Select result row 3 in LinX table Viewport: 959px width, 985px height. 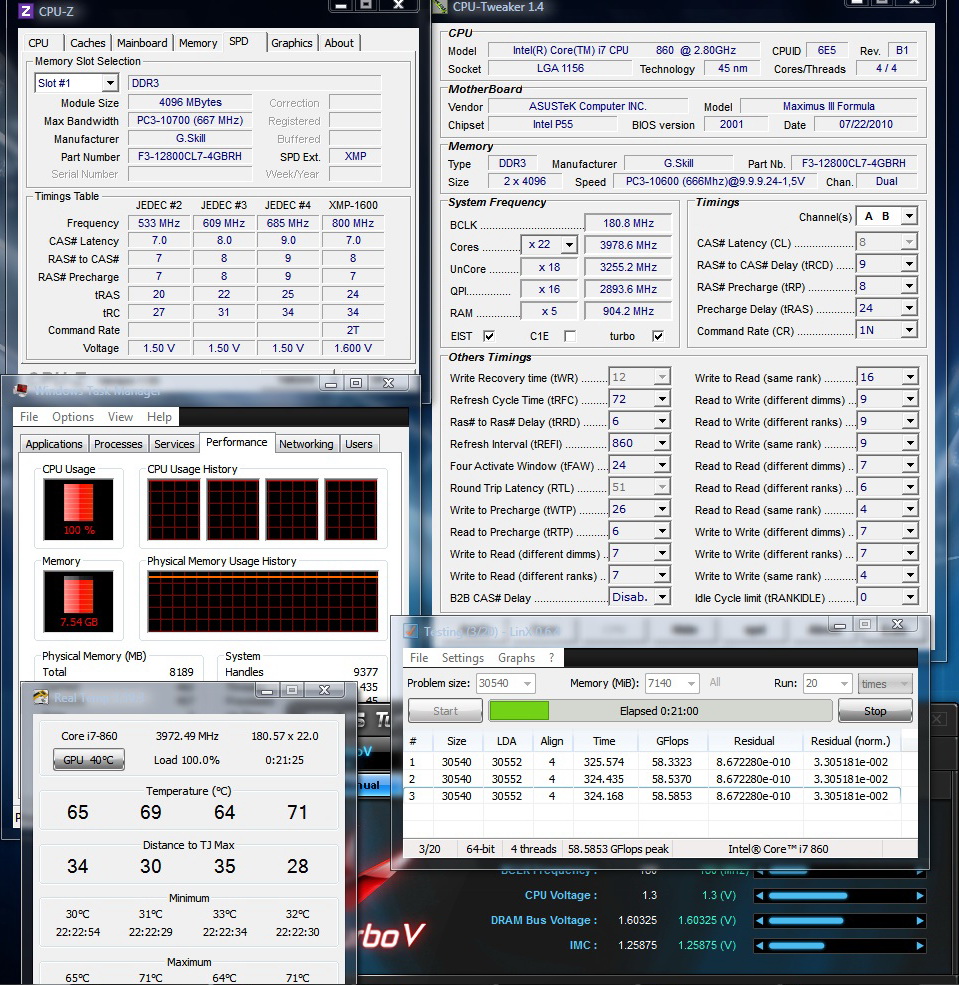[x=651, y=796]
